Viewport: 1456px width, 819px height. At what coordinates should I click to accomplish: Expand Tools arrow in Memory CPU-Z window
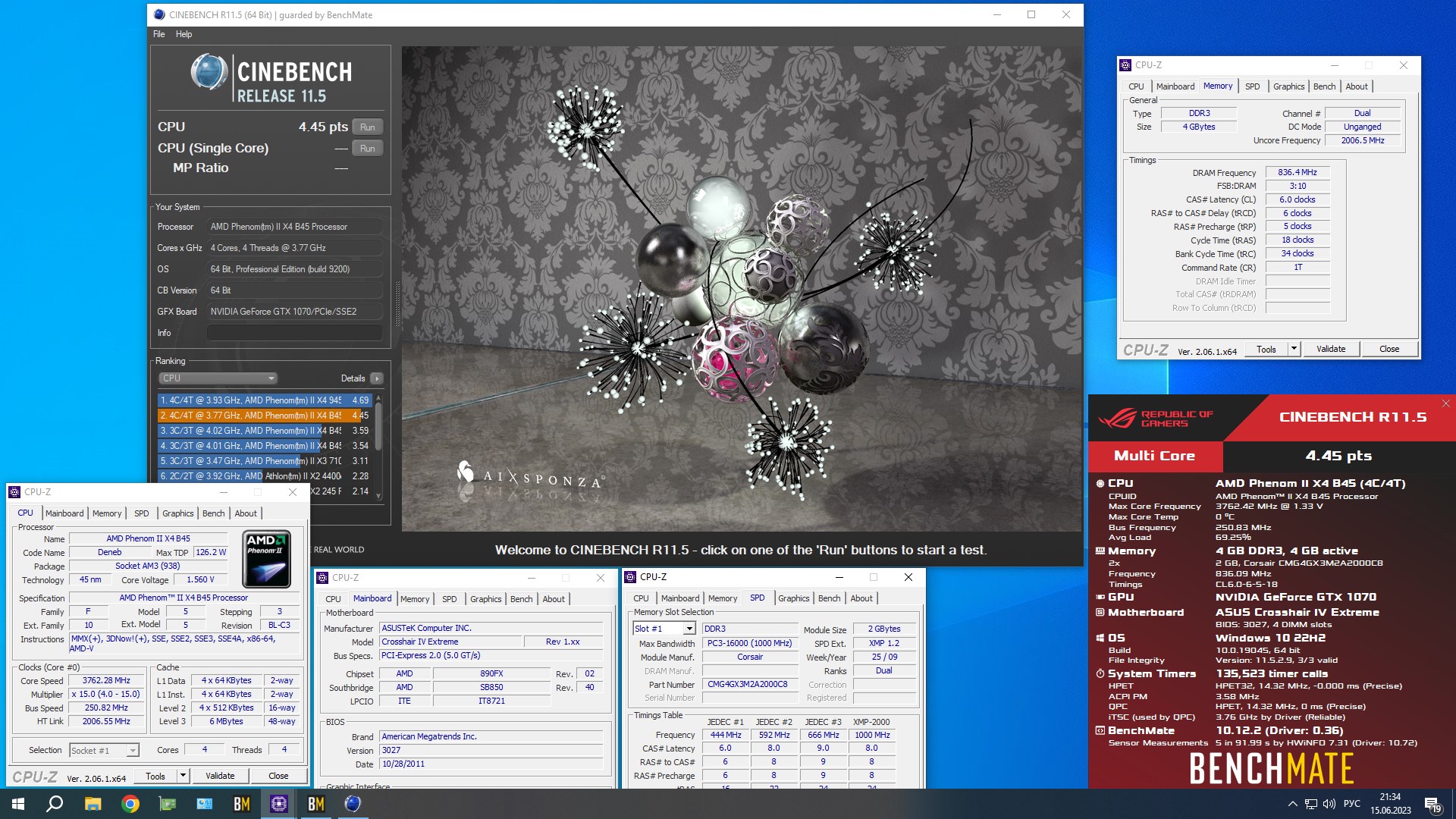click(x=1294, y=349)
